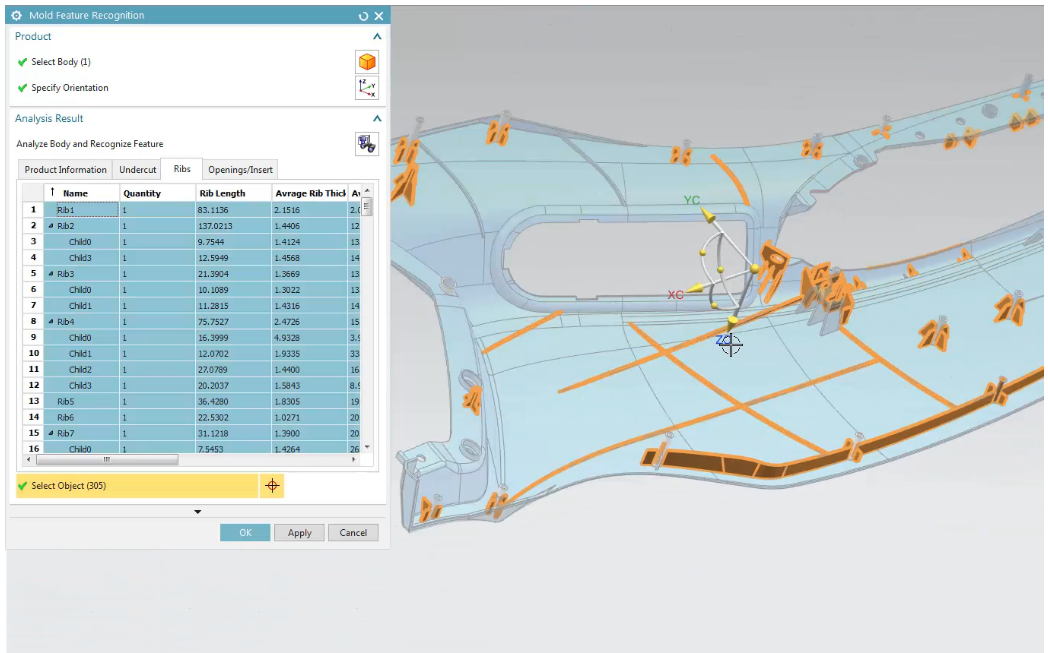Switch to the Undercut tab
Viewport: 1048px width, 653px height.
[136, 169]
